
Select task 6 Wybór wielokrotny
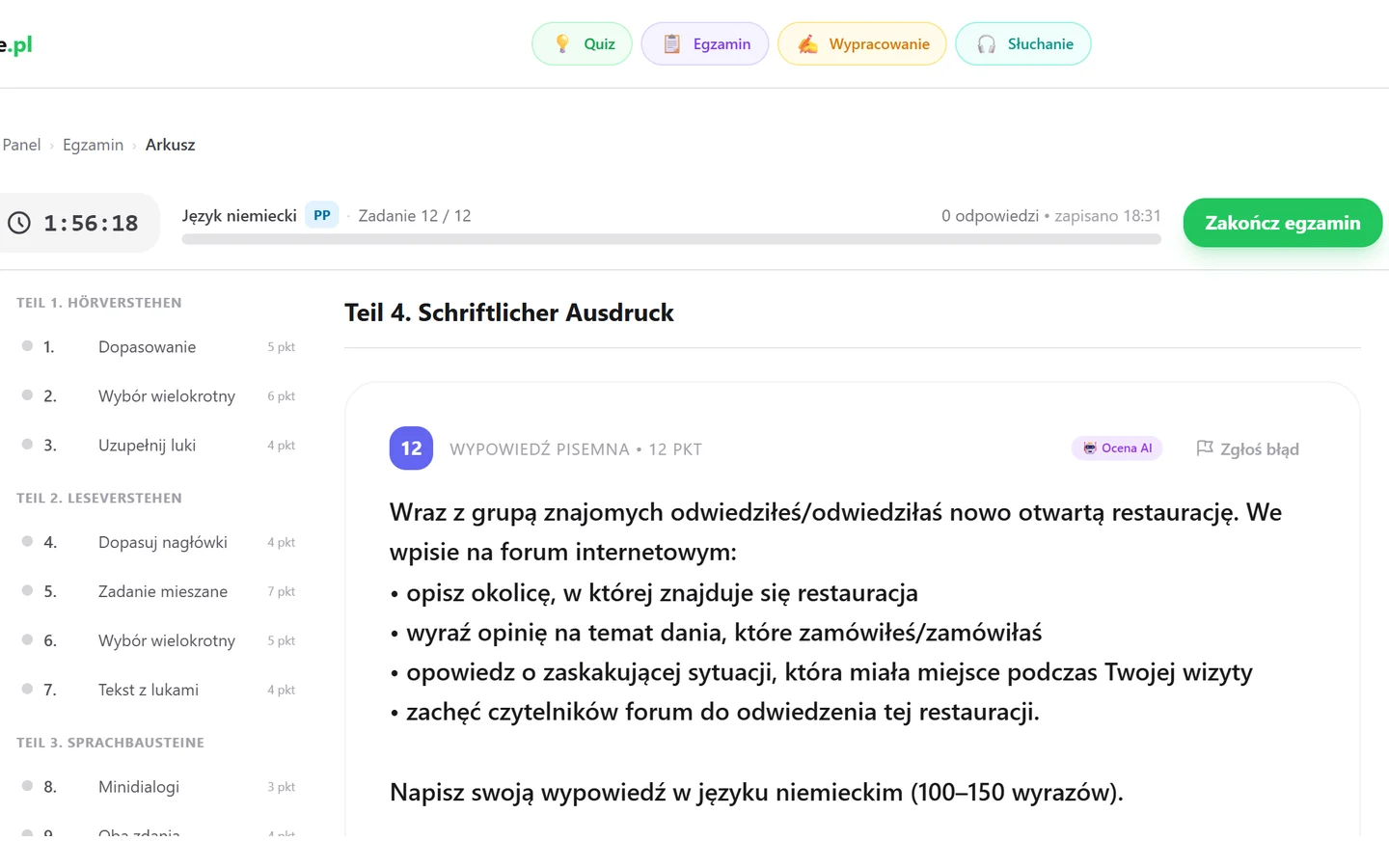click(158, 641)
